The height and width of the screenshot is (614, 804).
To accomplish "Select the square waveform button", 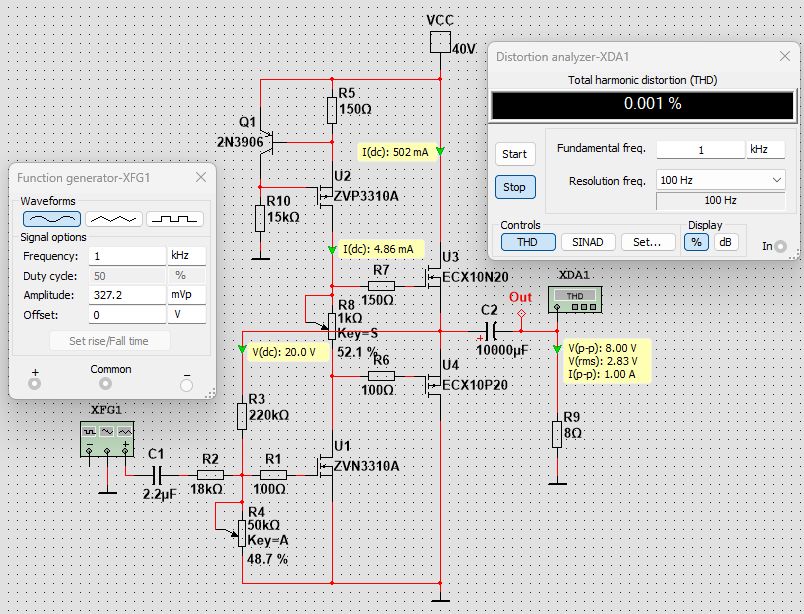I will tap(175, 219).
